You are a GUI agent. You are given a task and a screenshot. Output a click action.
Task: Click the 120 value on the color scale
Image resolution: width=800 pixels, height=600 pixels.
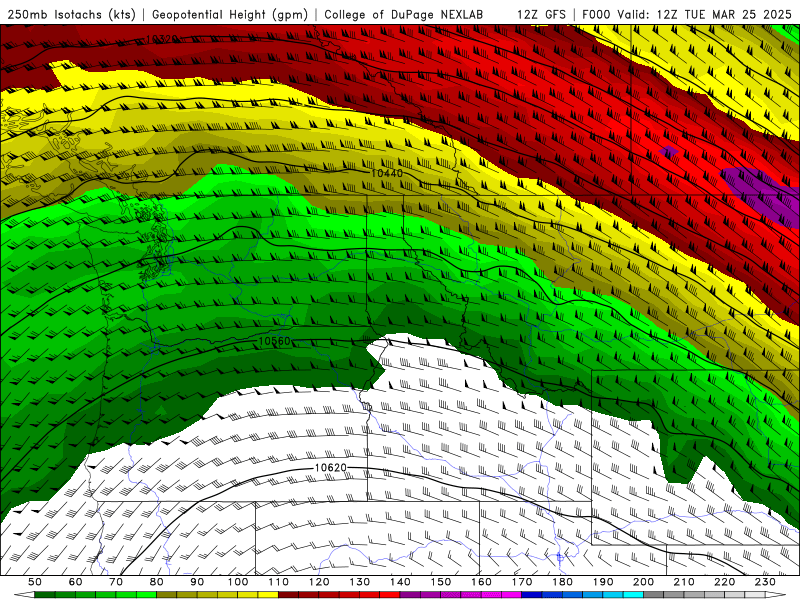tap(319, 582)
